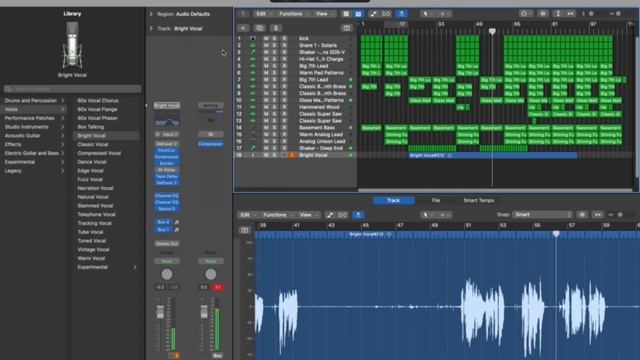Toggle Flex icon in audio editor toolbar
The width and height of the screenshot is (640, 360).
[342, 215]
